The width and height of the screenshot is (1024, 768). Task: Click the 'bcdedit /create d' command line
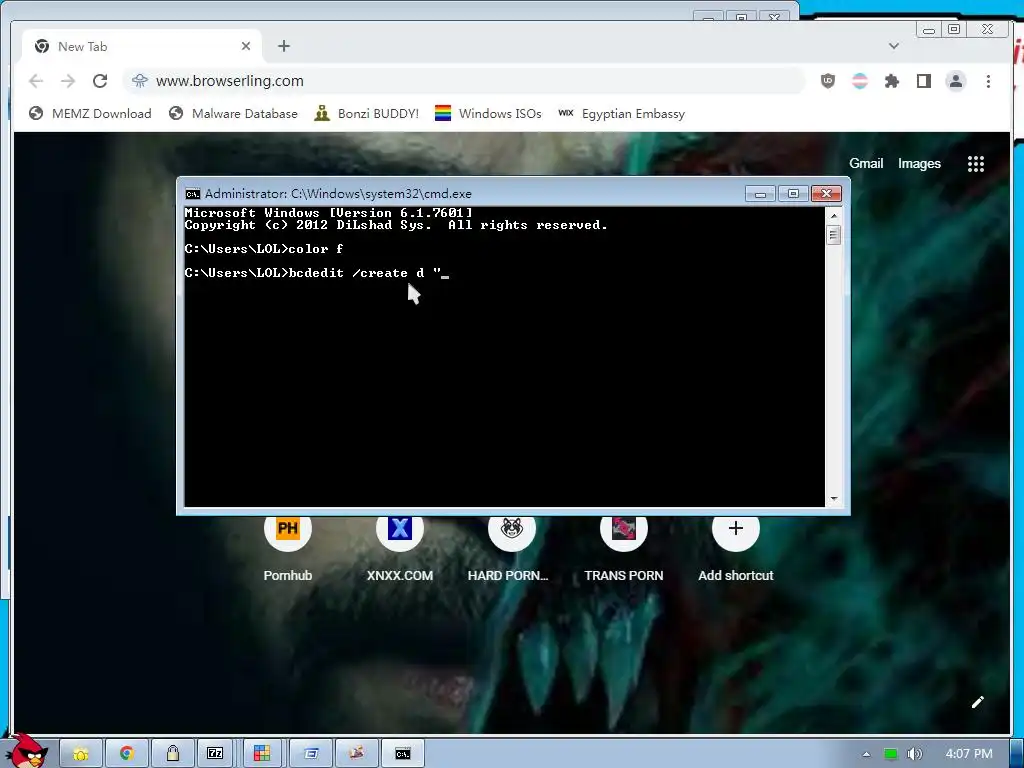click(x=317, y=273)
